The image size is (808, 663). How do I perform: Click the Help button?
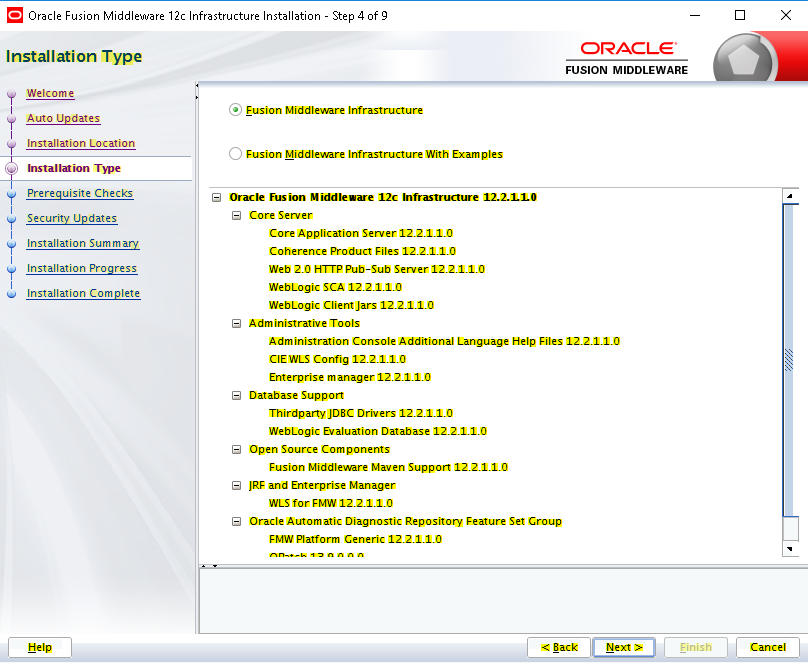(x=40, y=648)
